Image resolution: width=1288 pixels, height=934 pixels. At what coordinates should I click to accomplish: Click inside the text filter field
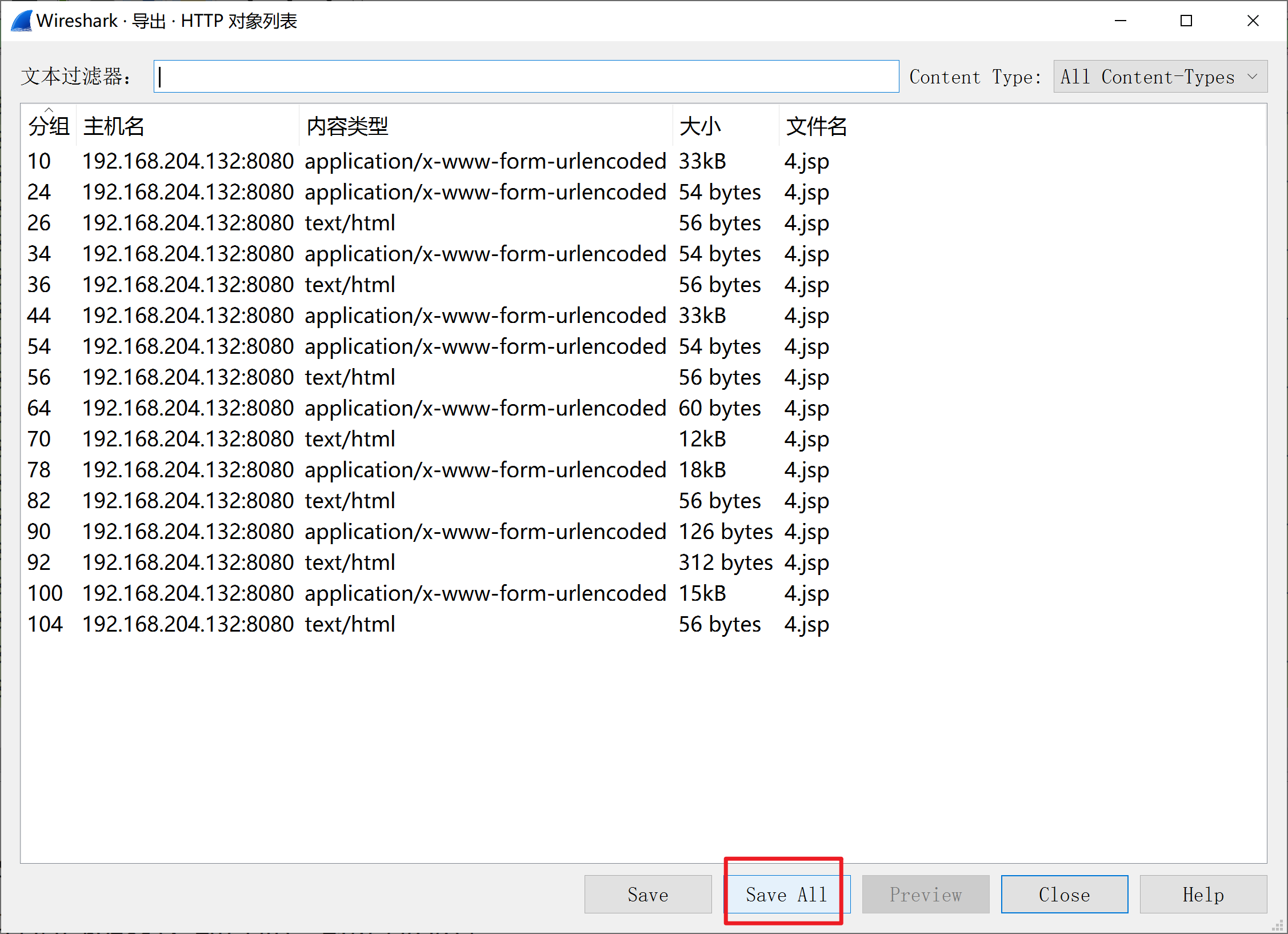(526, 77)
